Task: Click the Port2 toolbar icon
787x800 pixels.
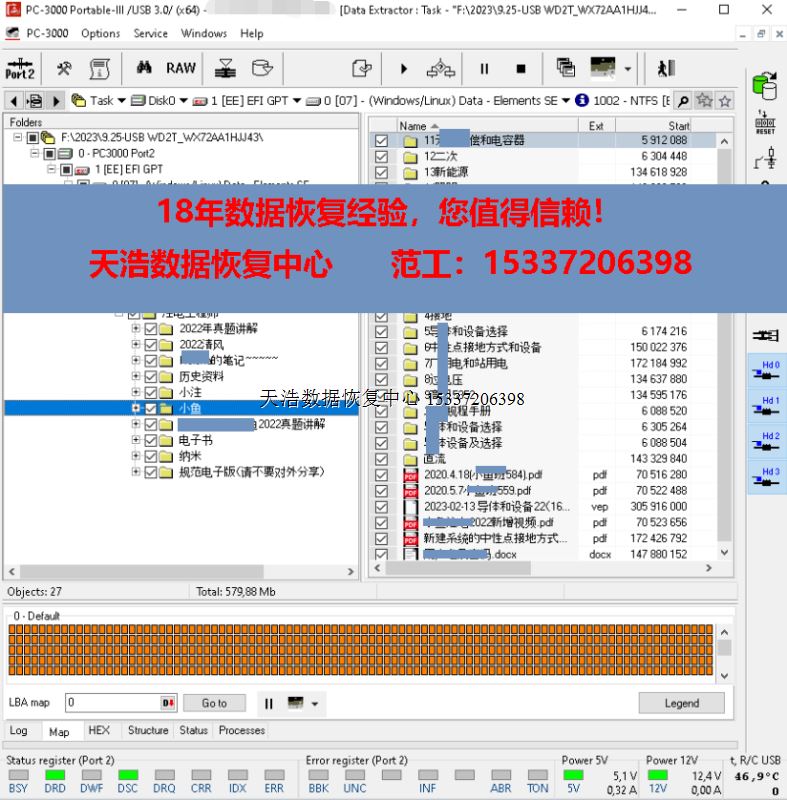Action: [20, 68]
